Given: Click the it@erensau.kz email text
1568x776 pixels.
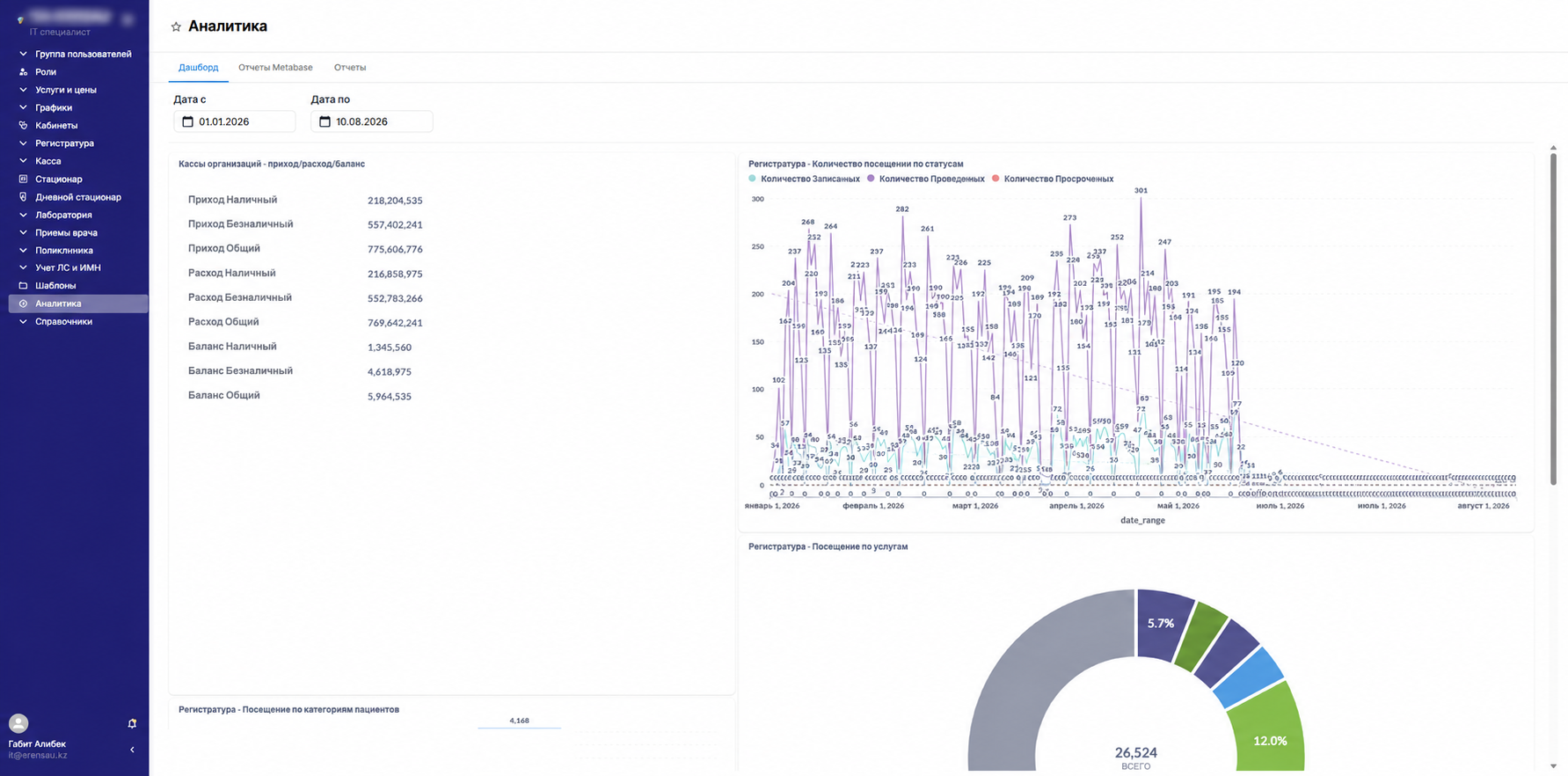Looking at the screenshot, I should point(38,756).
